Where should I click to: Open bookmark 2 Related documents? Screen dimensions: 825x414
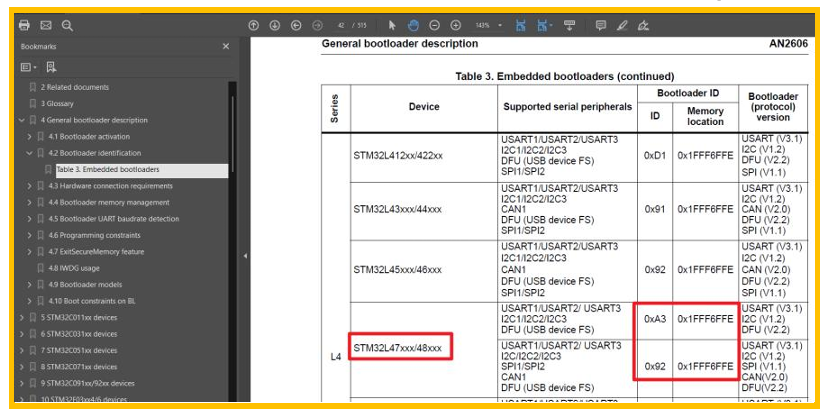click(74, 87)
